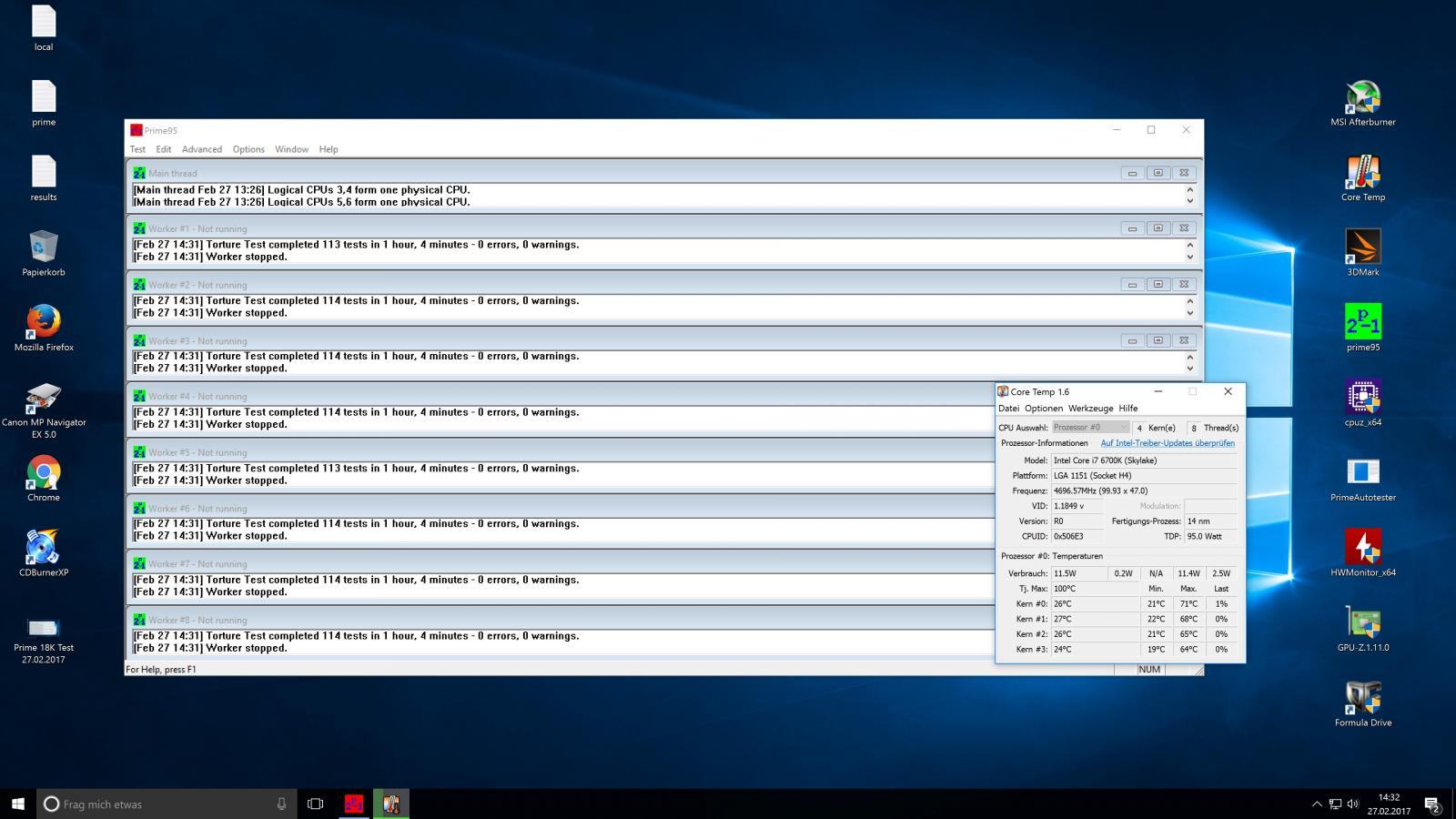This screenshot has height=819, width=1456.
Task: Open the Papierkorb recycle bin
Action: click(44, 253)
